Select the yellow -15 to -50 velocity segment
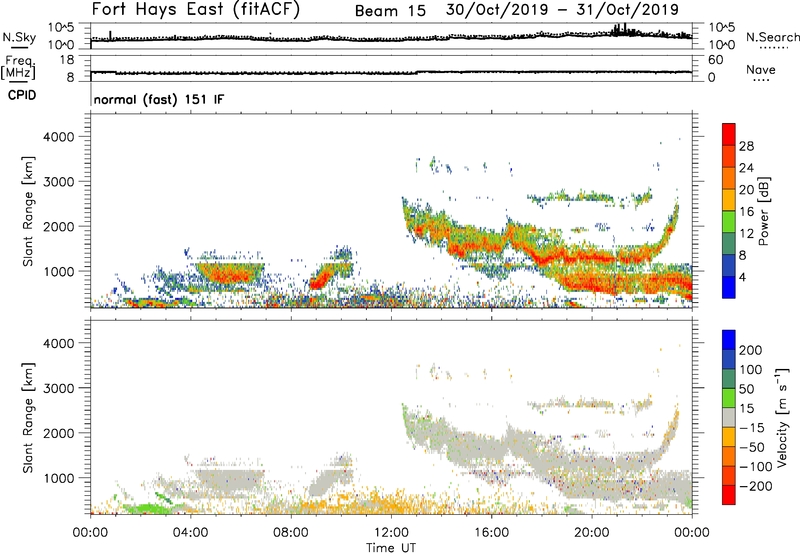The width and height of the screenshot is (800, 554). pos(729,437)
